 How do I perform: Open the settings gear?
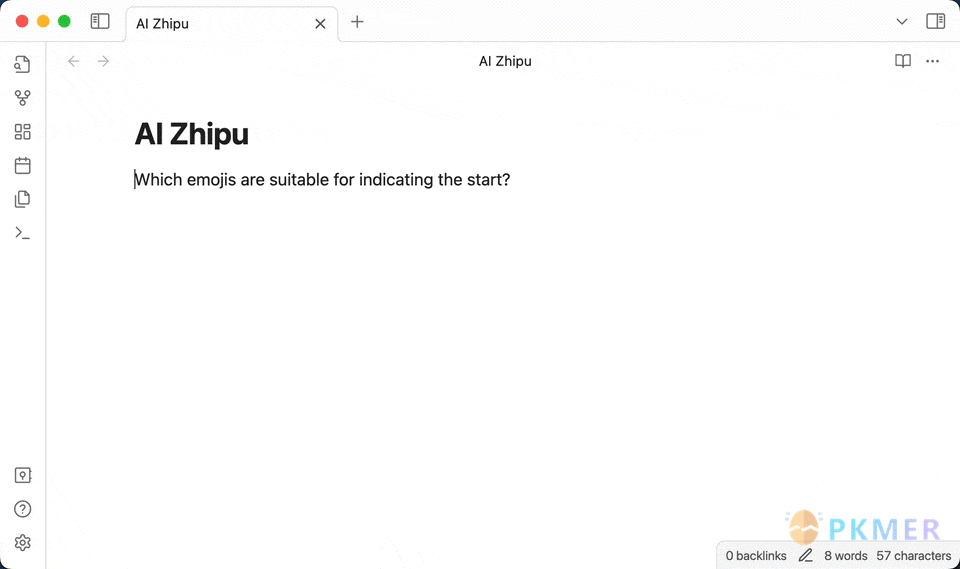[22, 543]
